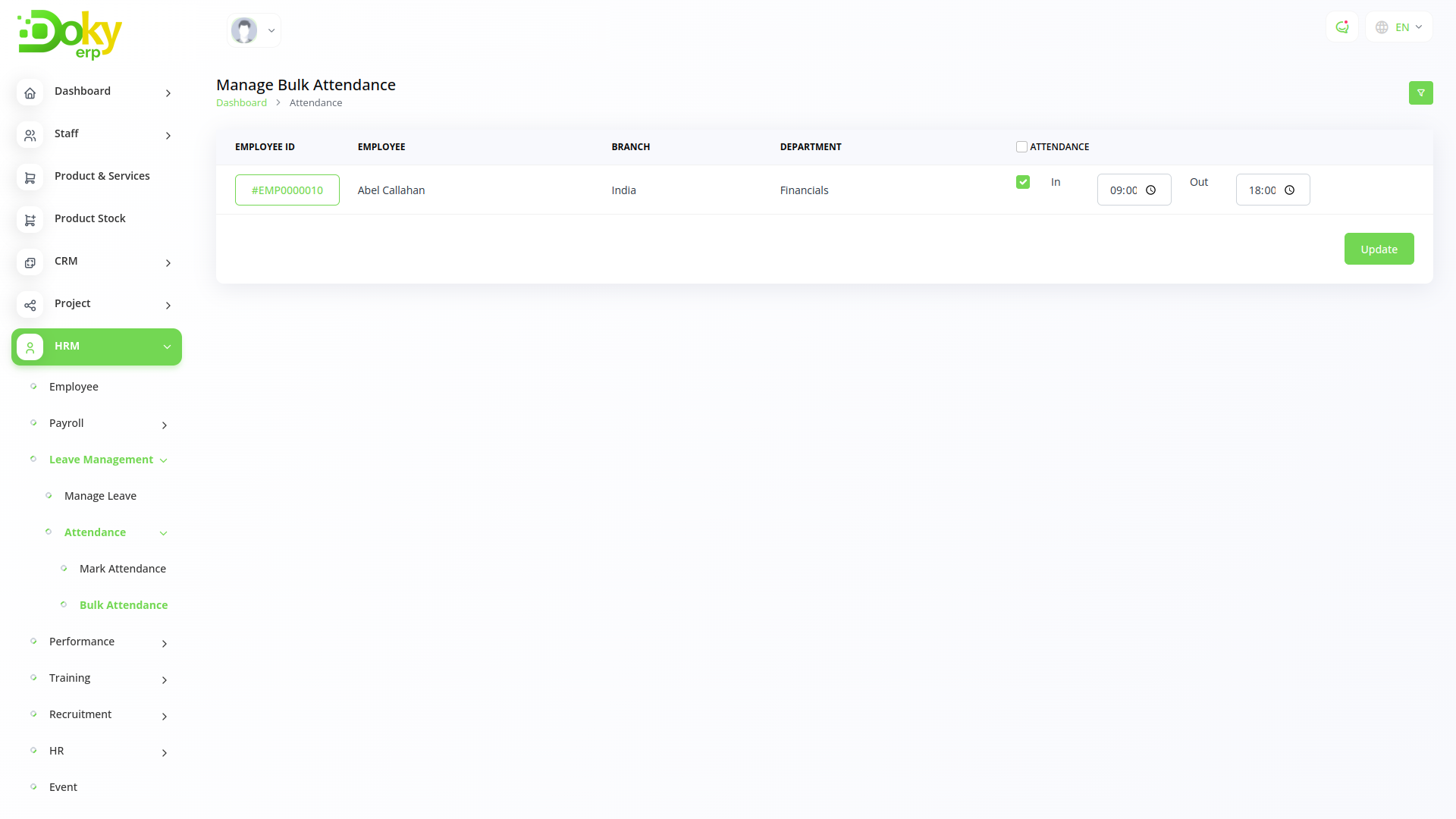Image resolution: width=1456 pixels, height=819 pixels.
Task: Click clock icon in the In time field
Action: click(1150, 190)
